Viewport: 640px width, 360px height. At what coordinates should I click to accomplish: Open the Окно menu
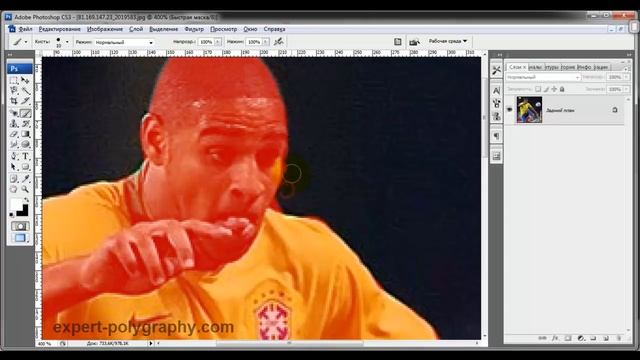coord(250,29)
